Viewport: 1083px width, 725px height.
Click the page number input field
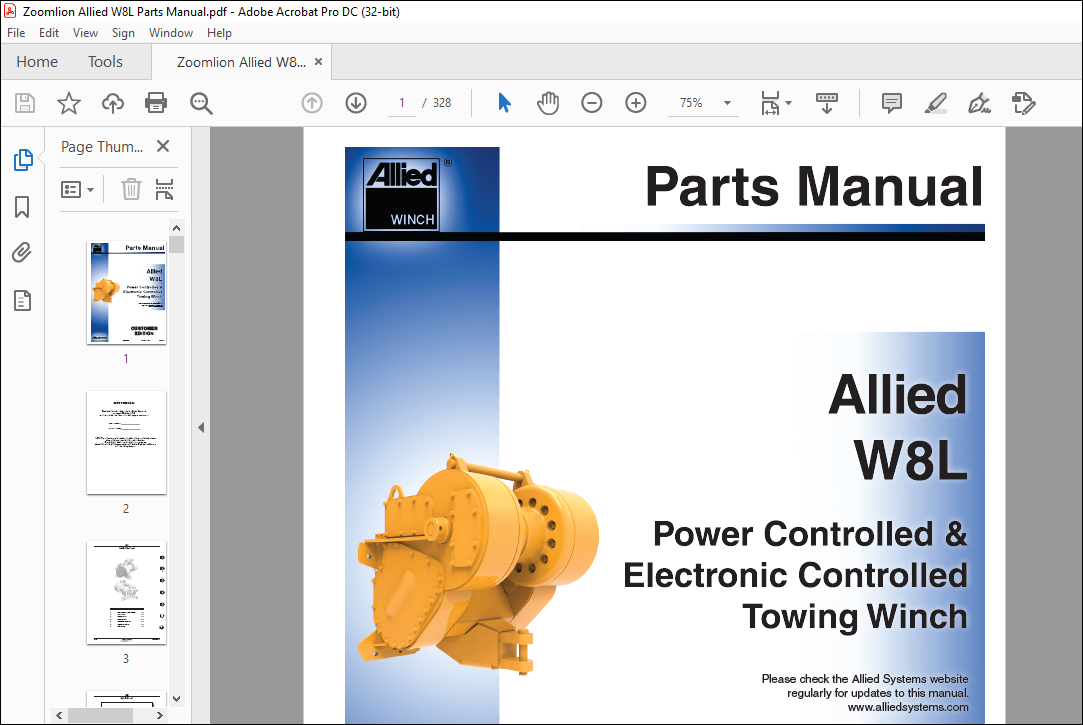point(402,103)
